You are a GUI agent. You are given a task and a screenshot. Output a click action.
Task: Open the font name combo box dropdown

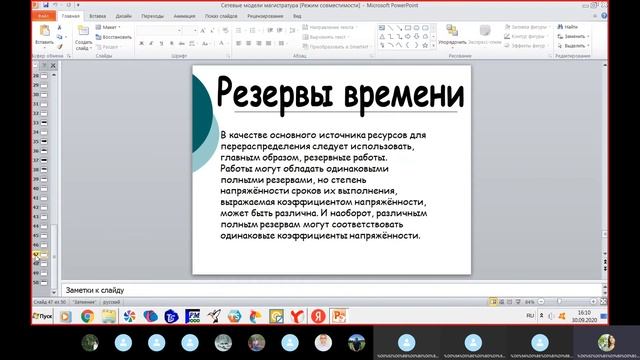click(x=179, y=31)
